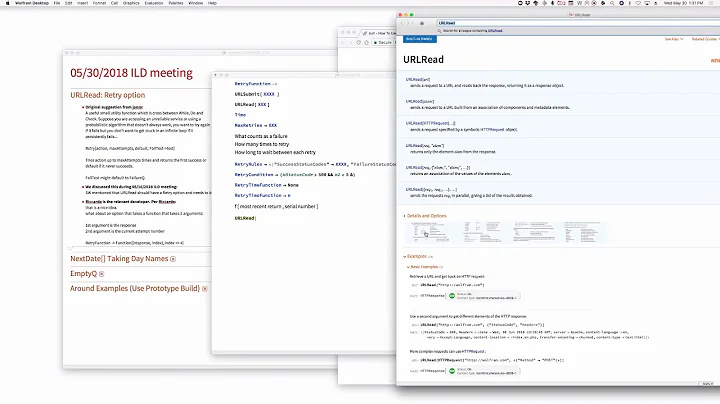The image size is (720, 404).
Task: Click the URLRead[url] usage line
Action: pos(418,79)
